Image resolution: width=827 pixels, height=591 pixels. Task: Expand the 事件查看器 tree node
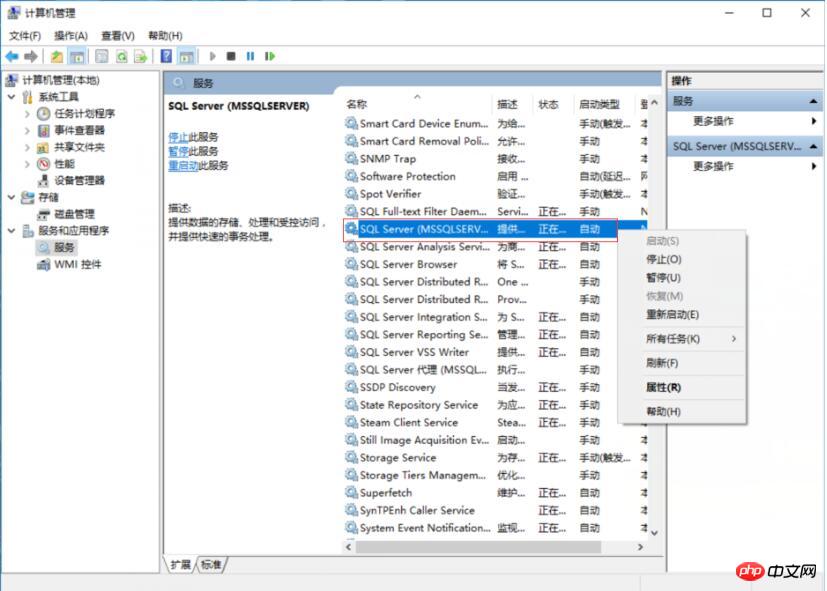click(27, 130)
